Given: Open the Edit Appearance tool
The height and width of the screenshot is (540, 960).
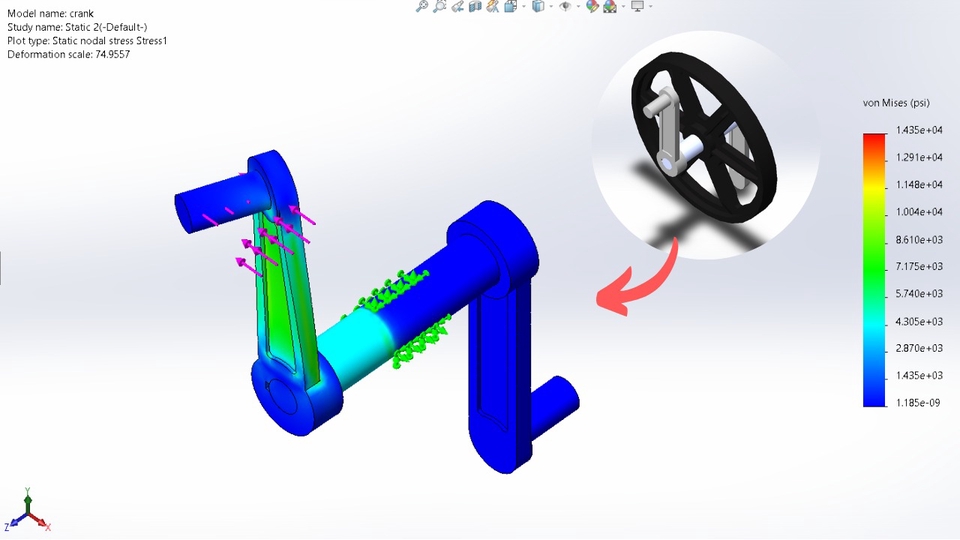Looking at the screenshot, I should (x=592, y=6).
